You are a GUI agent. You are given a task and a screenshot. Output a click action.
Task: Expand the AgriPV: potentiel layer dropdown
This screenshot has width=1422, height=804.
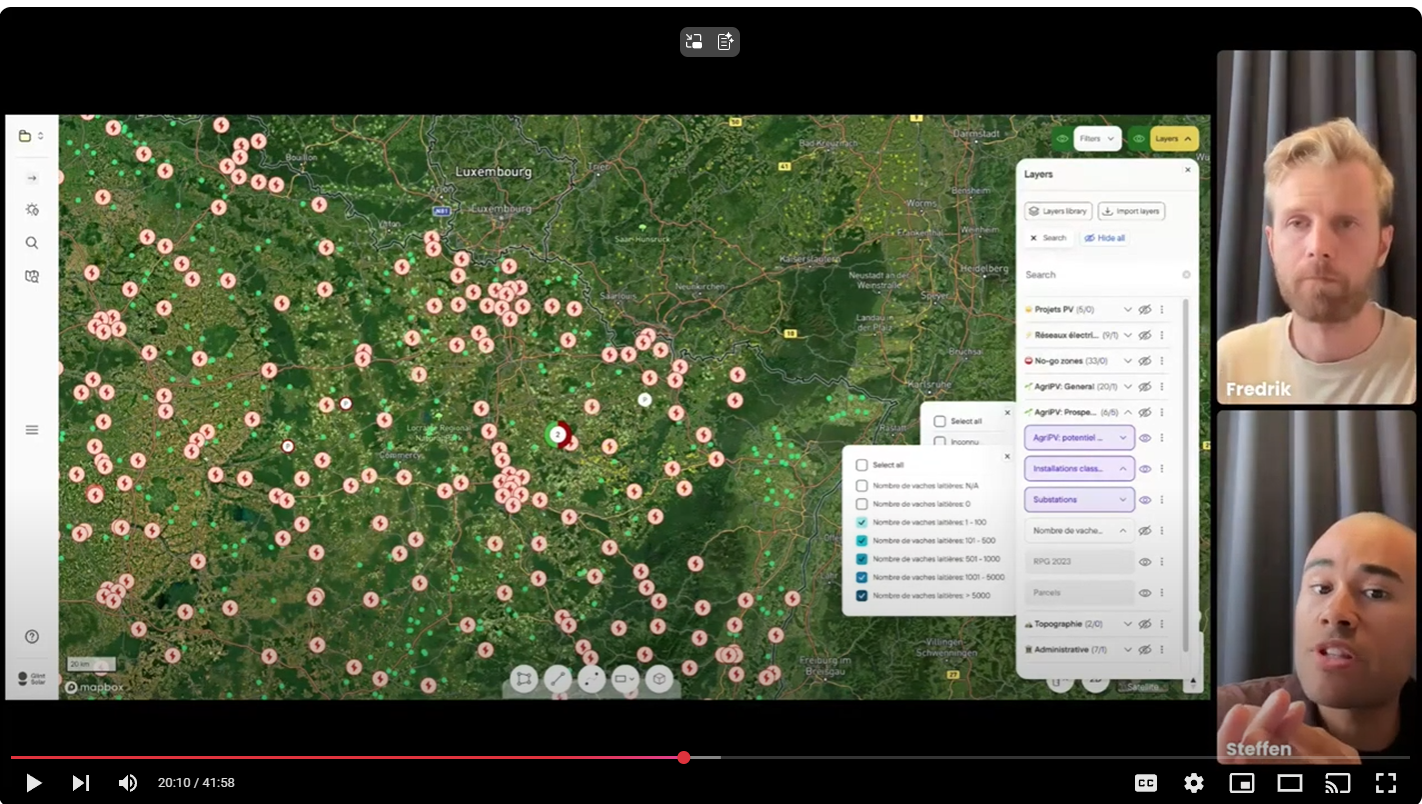pos(1123,438)
